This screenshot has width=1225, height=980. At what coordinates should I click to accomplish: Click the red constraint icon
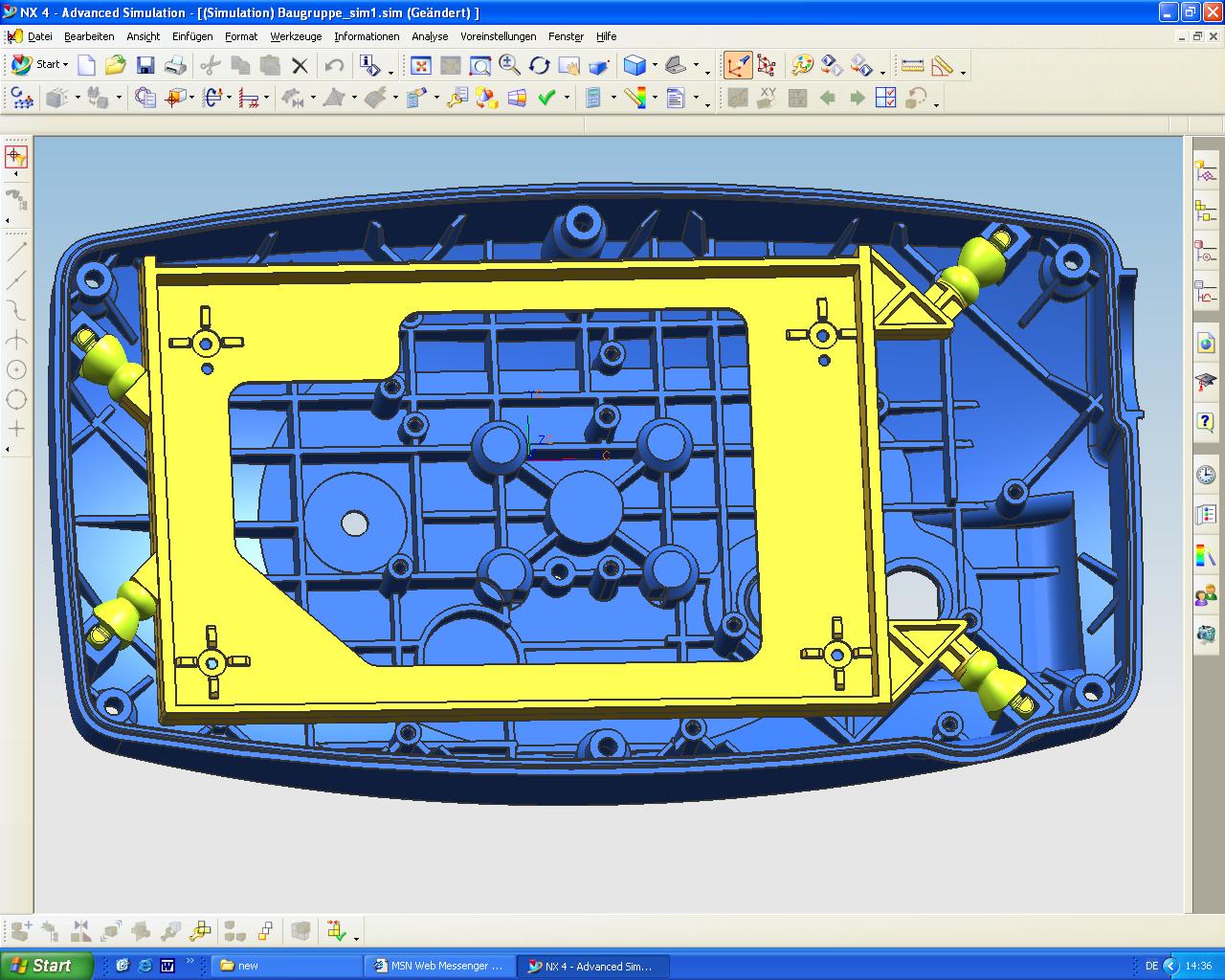250,98
